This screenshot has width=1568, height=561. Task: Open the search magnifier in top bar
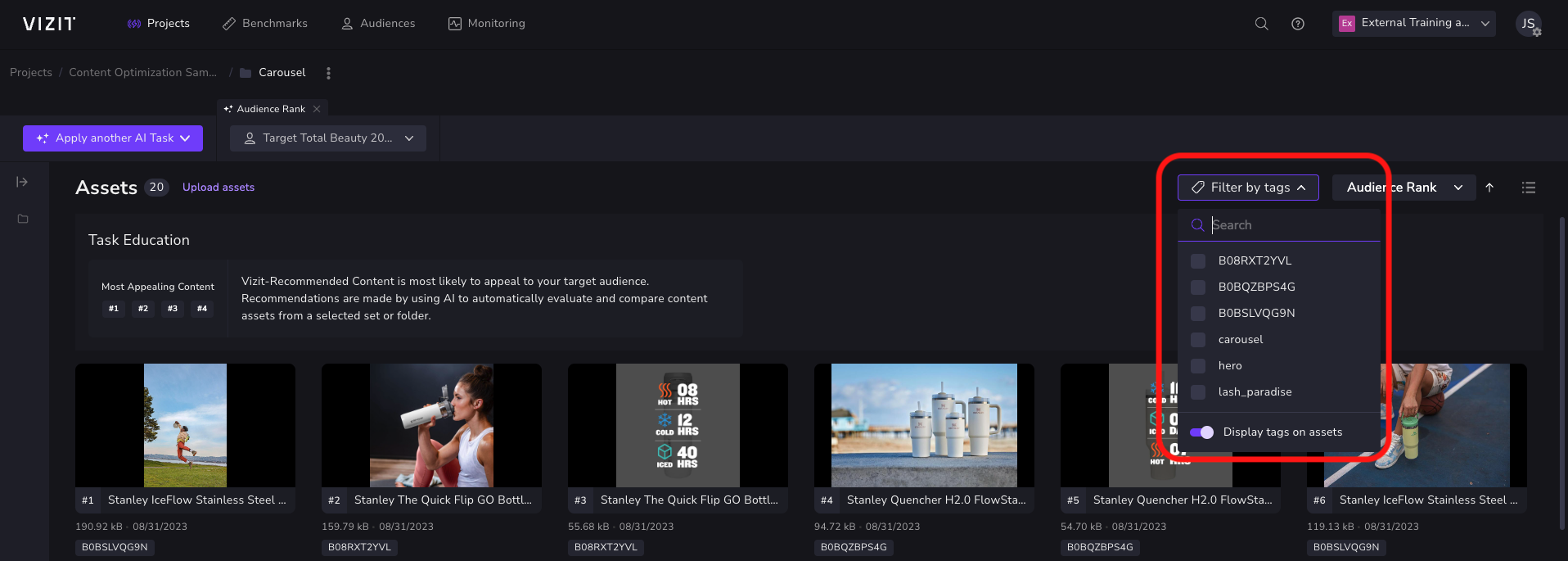(x=1261, y=24)
